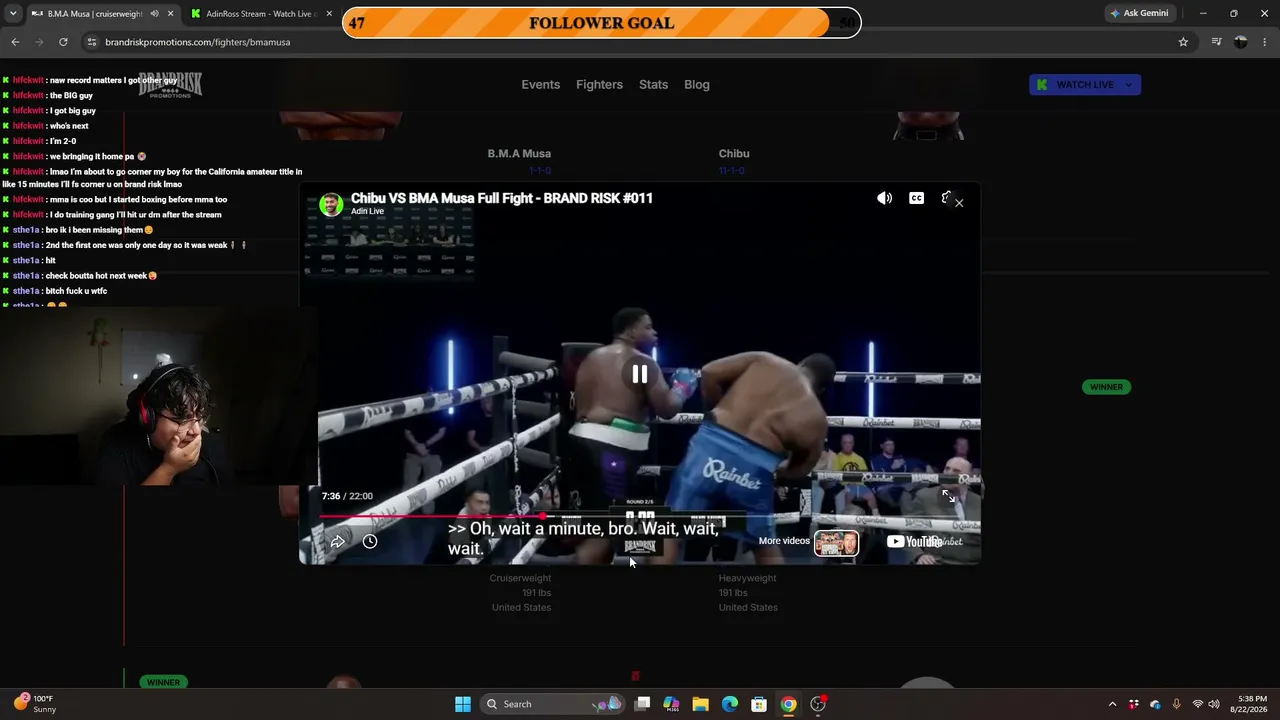Image resolution: width=1280 pixels, height=720 pixels.
Task: Click the Chrome taskbar icon
Action: pos(788,704)
